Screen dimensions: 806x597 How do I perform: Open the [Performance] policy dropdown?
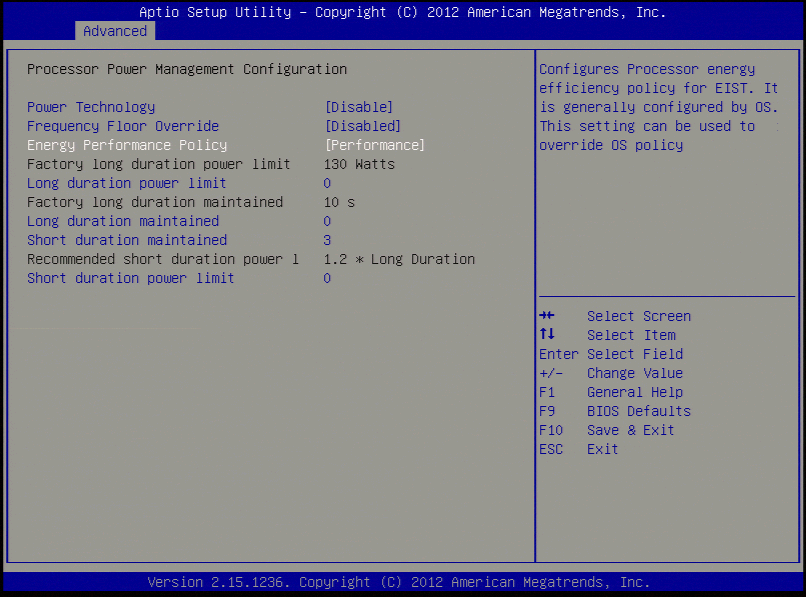[x=375, y=145]
